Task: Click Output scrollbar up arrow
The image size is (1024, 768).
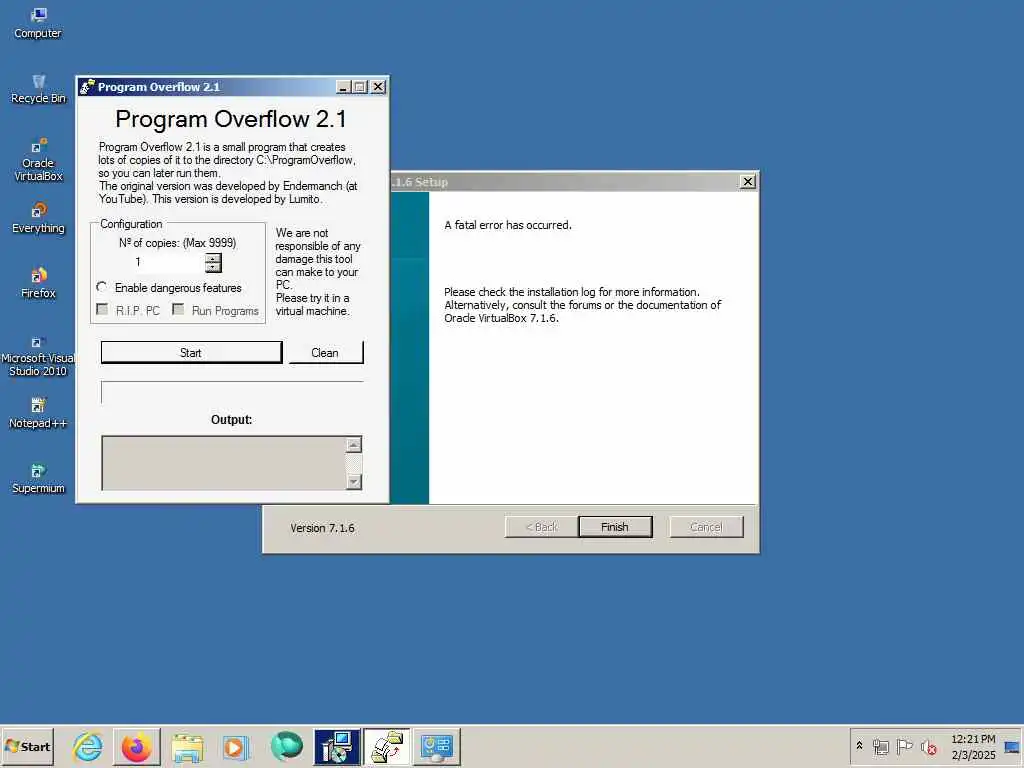Action: pos(353,445)
